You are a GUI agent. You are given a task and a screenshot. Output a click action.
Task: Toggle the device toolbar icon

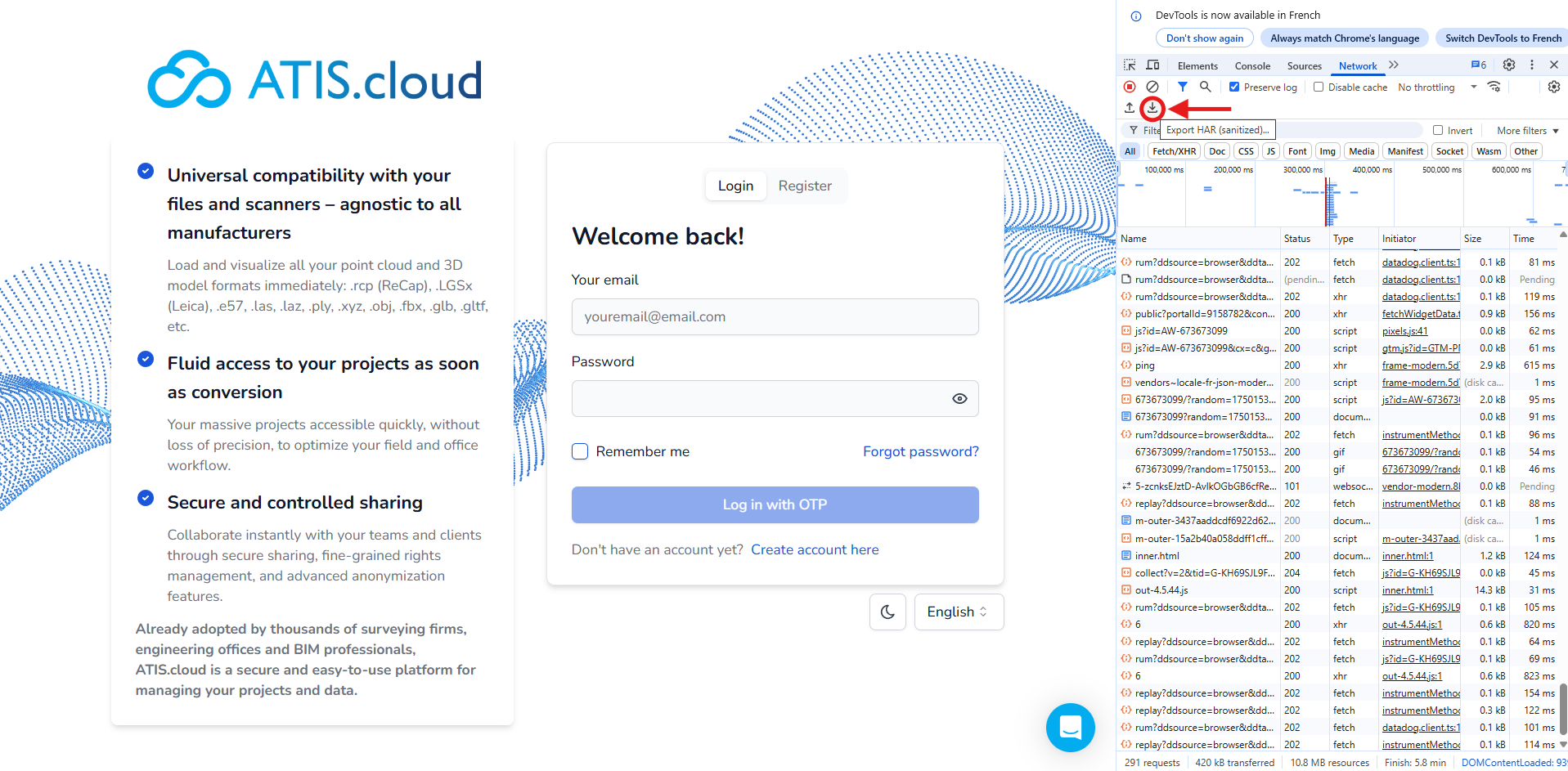[1152, 65]
